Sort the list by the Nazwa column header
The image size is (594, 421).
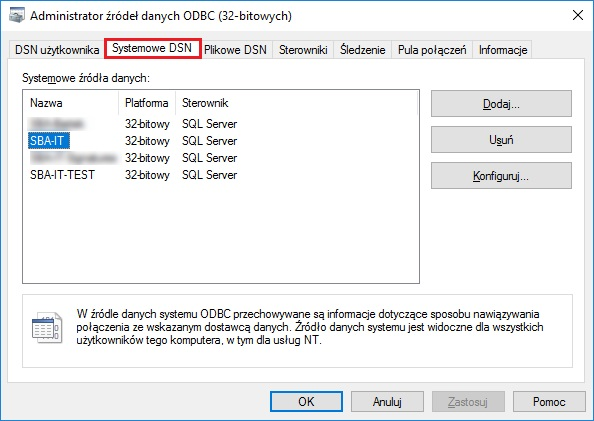click(x=71, y=103)
